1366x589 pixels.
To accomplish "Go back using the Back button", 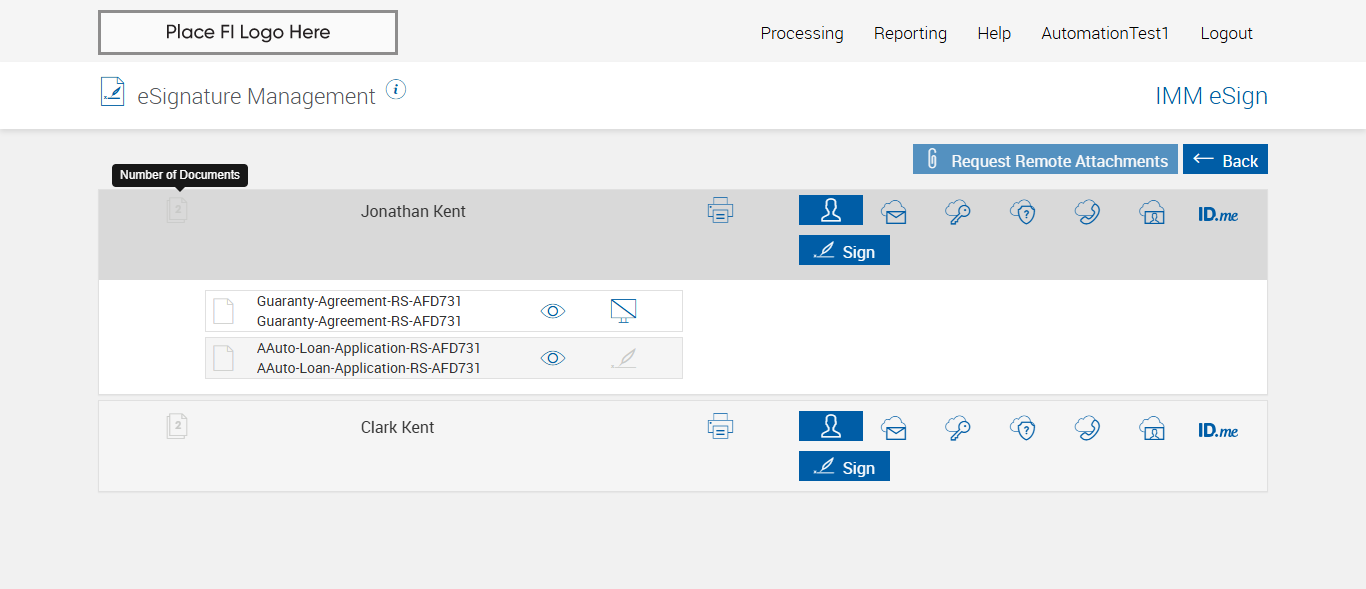I will coord(1225,160).
